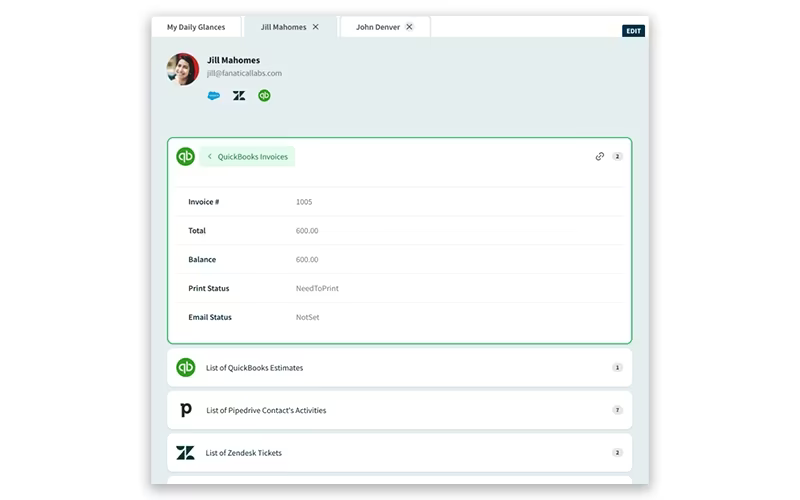Click Zendesk icon in Tickets row
This screenshot has height=500, width=800.
[185, 453]
